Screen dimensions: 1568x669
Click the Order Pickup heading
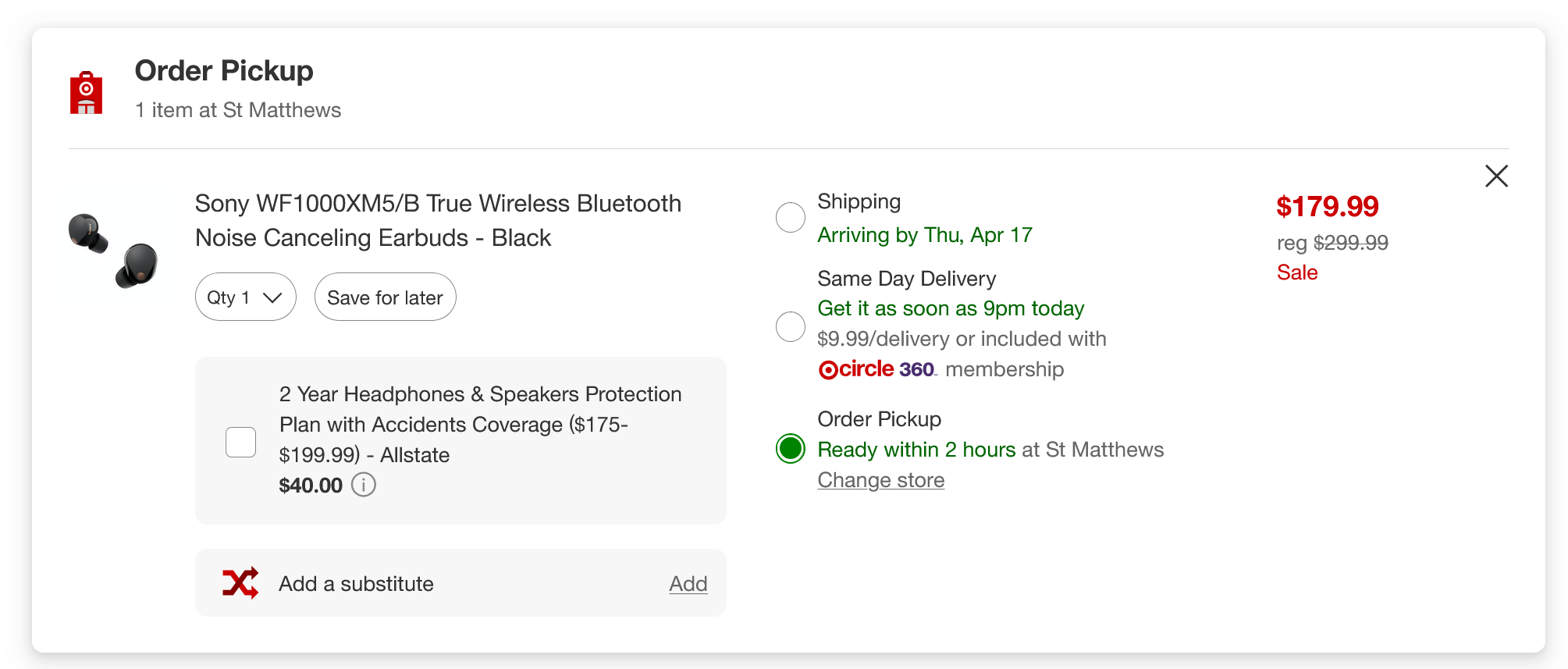(224, 70)
